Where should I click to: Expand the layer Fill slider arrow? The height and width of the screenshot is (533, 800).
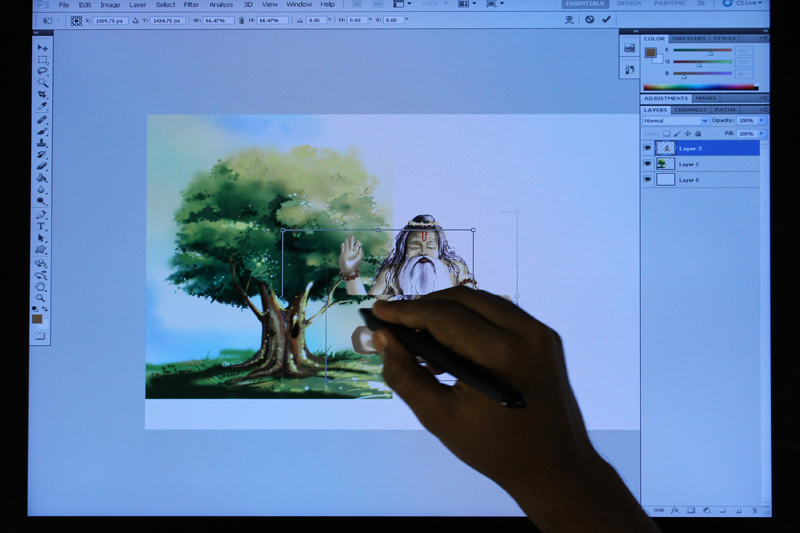[x=762, y=133]
